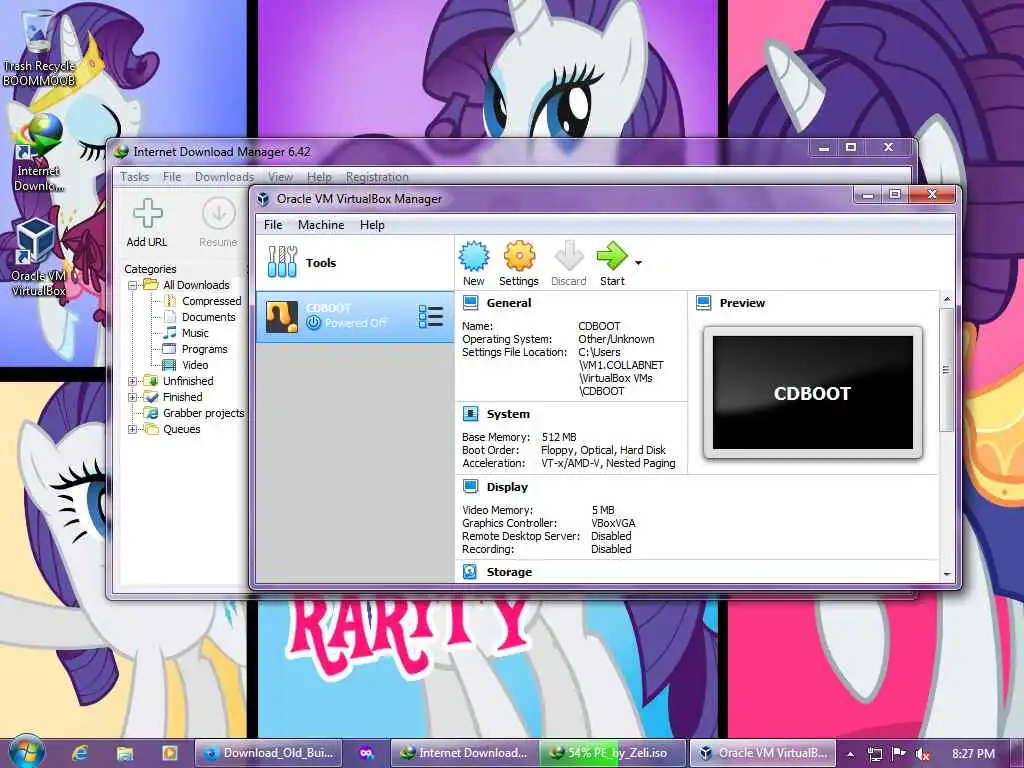Select the Documents category
Viewport: 1024px width, 768px height.
[199, 317]
